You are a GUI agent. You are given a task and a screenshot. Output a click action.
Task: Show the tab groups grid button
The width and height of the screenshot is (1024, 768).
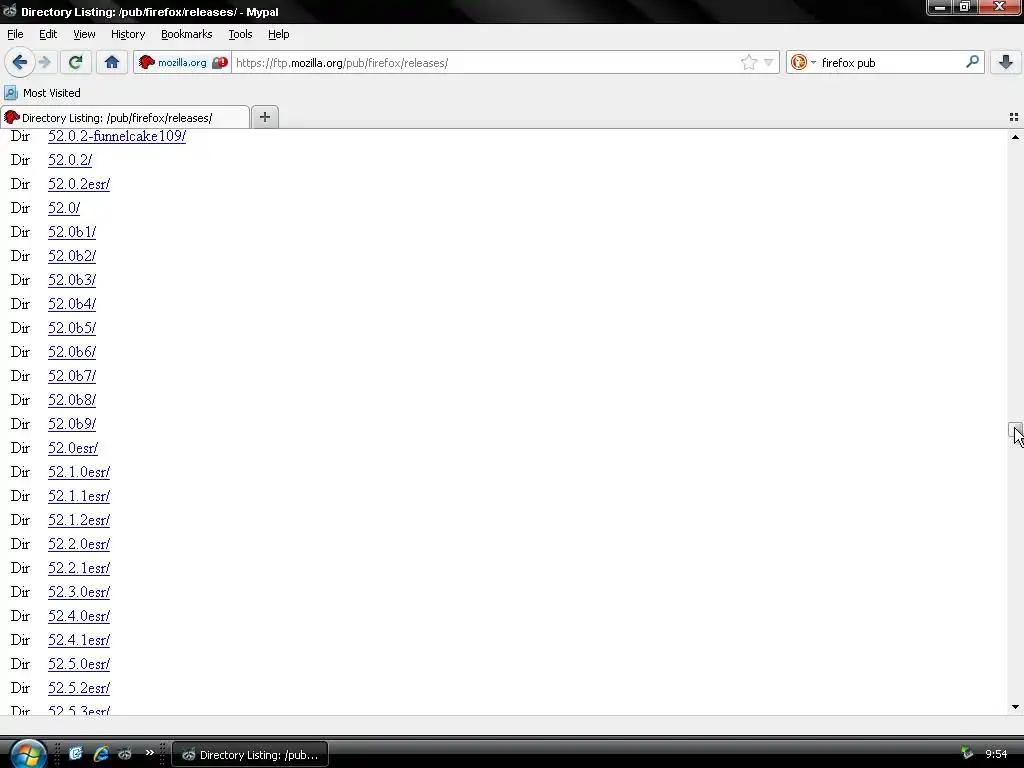coord(1014,117)
